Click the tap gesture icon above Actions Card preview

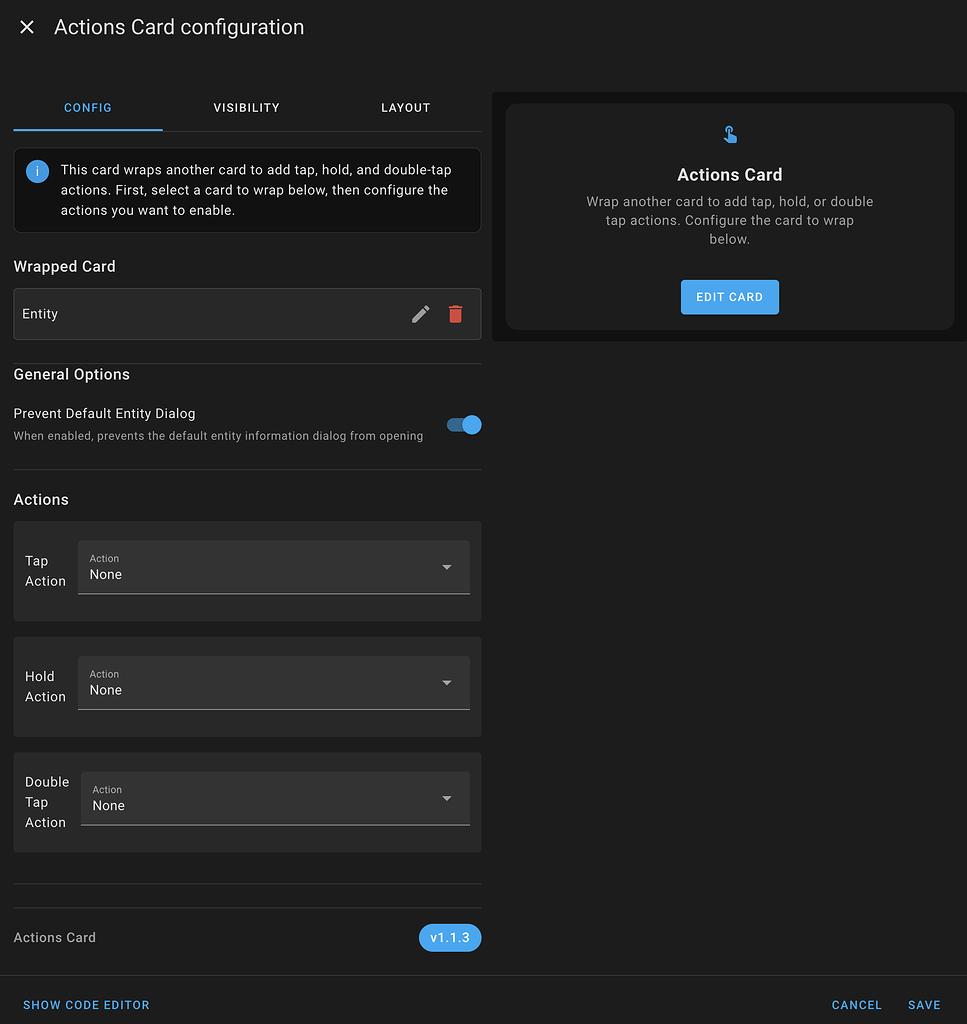(x=729, y=133)
